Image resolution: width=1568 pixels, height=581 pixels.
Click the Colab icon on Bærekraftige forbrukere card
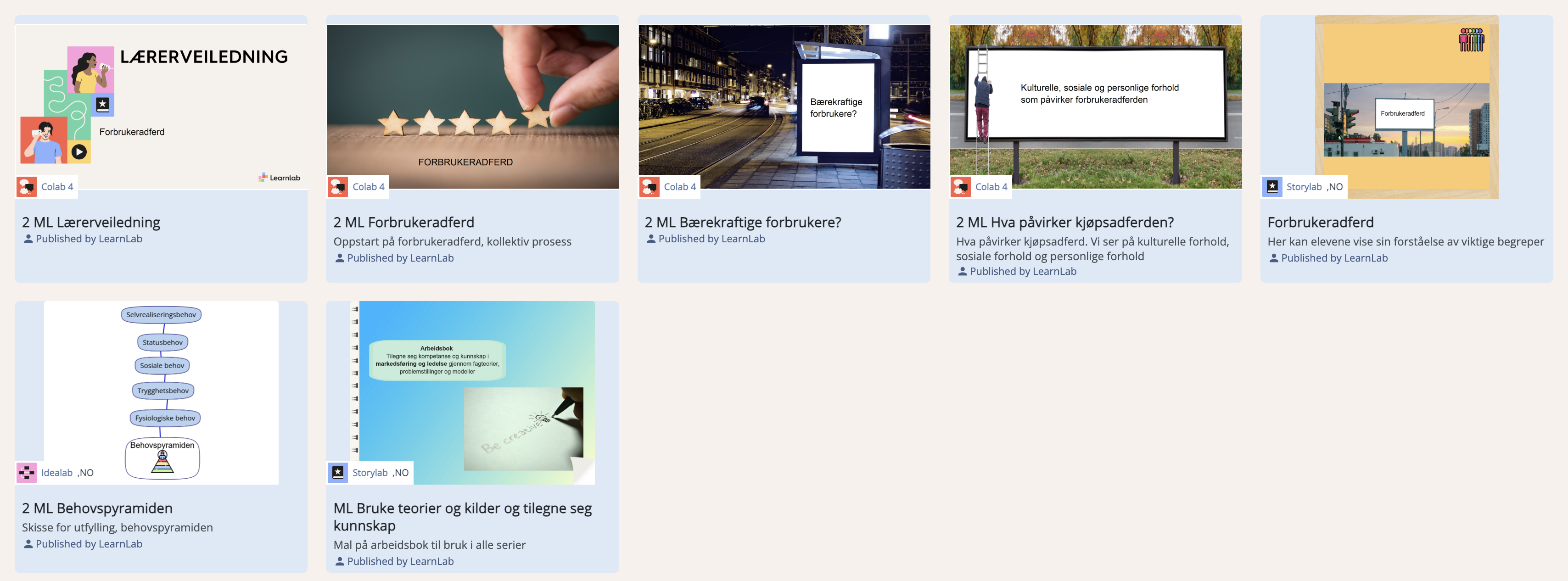point(650,187)
